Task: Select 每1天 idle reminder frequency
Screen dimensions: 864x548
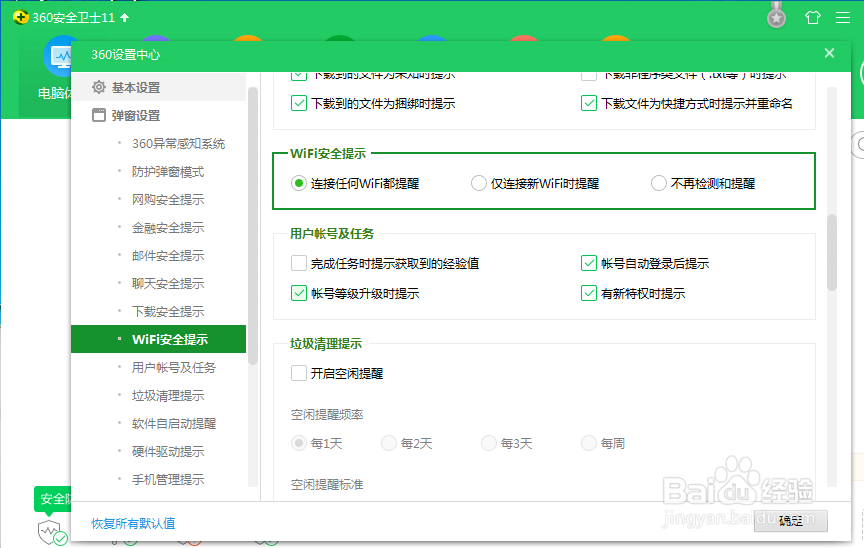Action: point(299,443)
